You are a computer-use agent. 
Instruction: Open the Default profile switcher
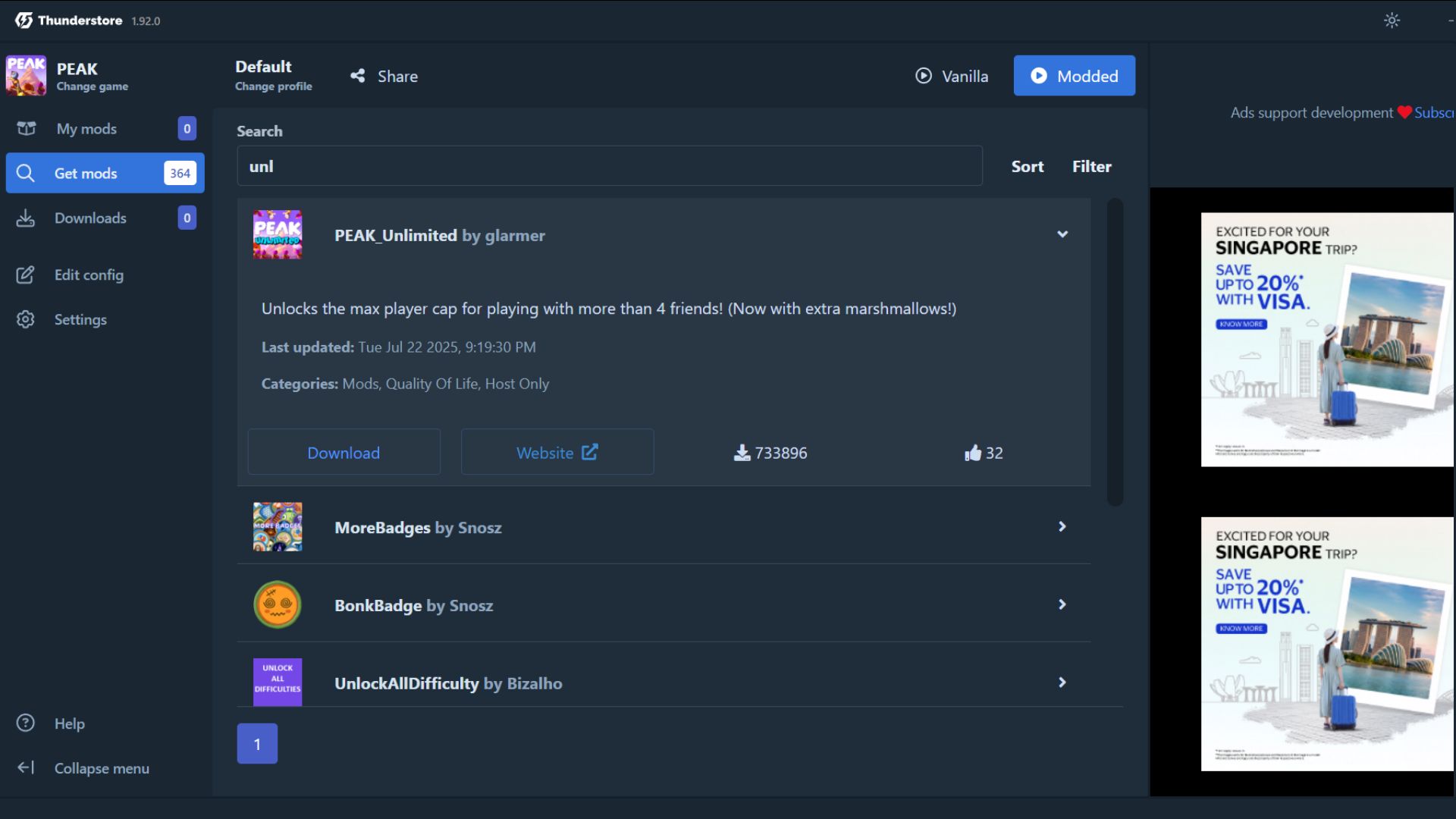[x=274, y=76]
